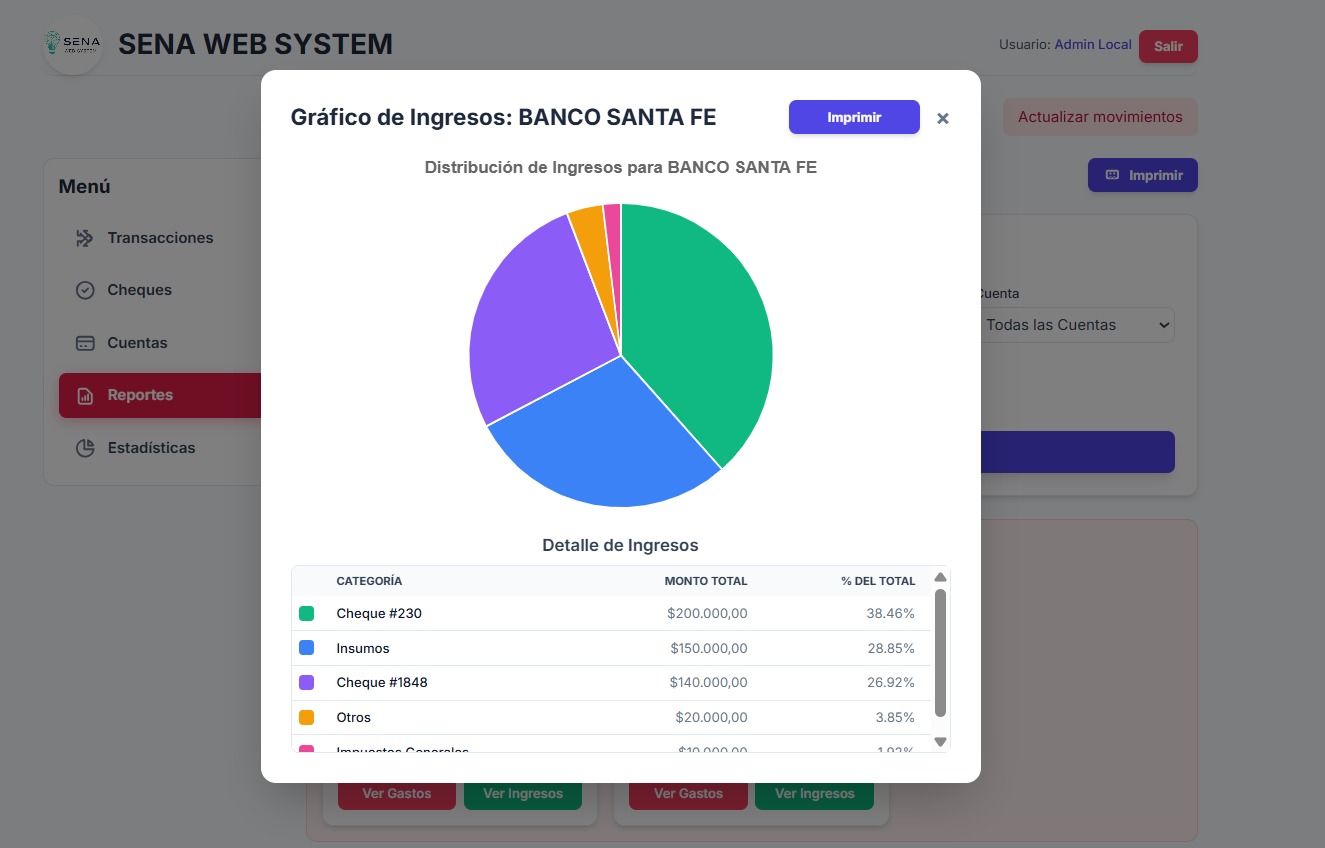Click the orange swatch beside Otros
1325x848 pixels.
tap(307, 717)
